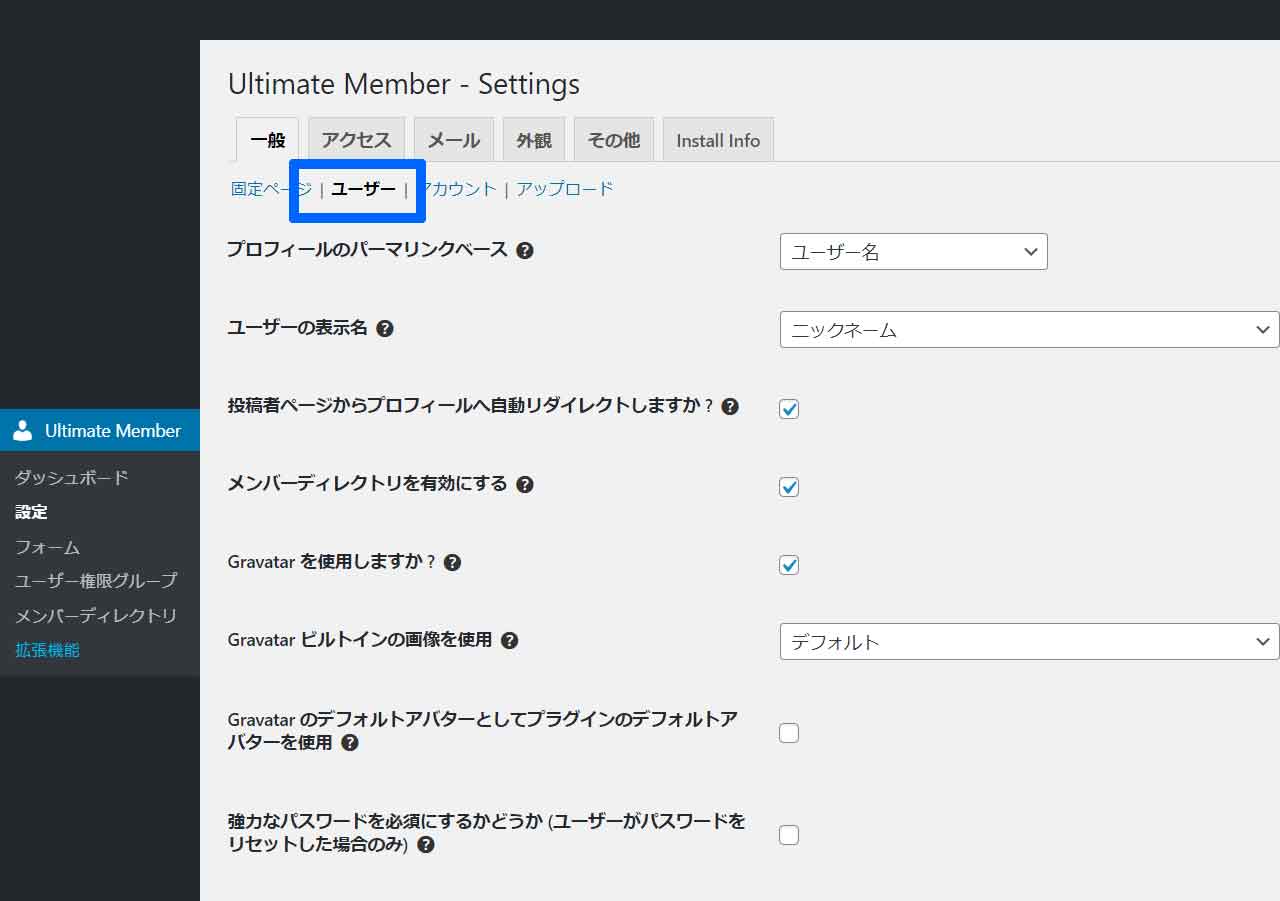Expand the ニックネーム display name dropdown
Screen dimensions: 1280x901
point(1030,330)
